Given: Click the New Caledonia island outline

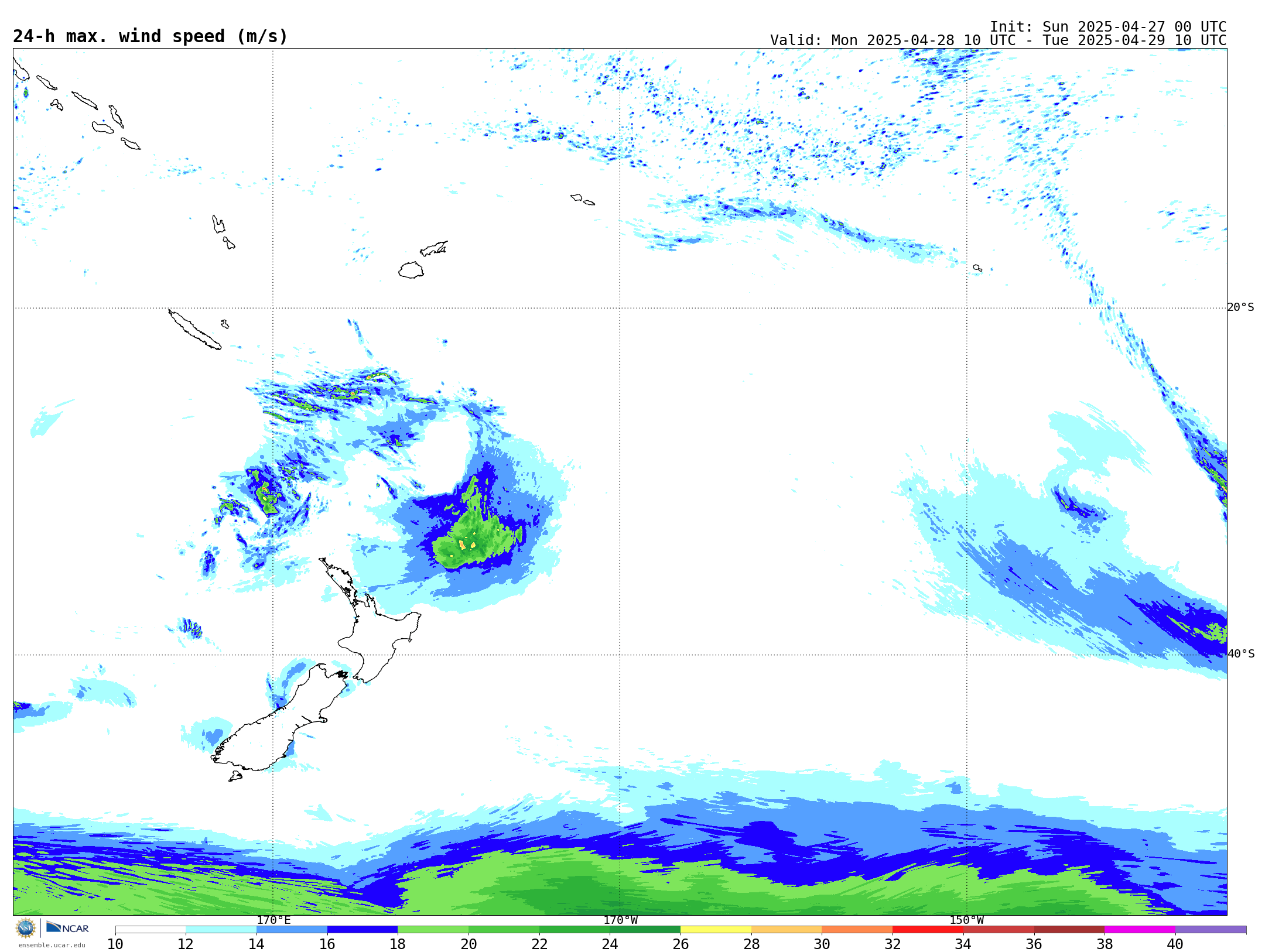Looking at the screenshot, I should click(194, 330).
